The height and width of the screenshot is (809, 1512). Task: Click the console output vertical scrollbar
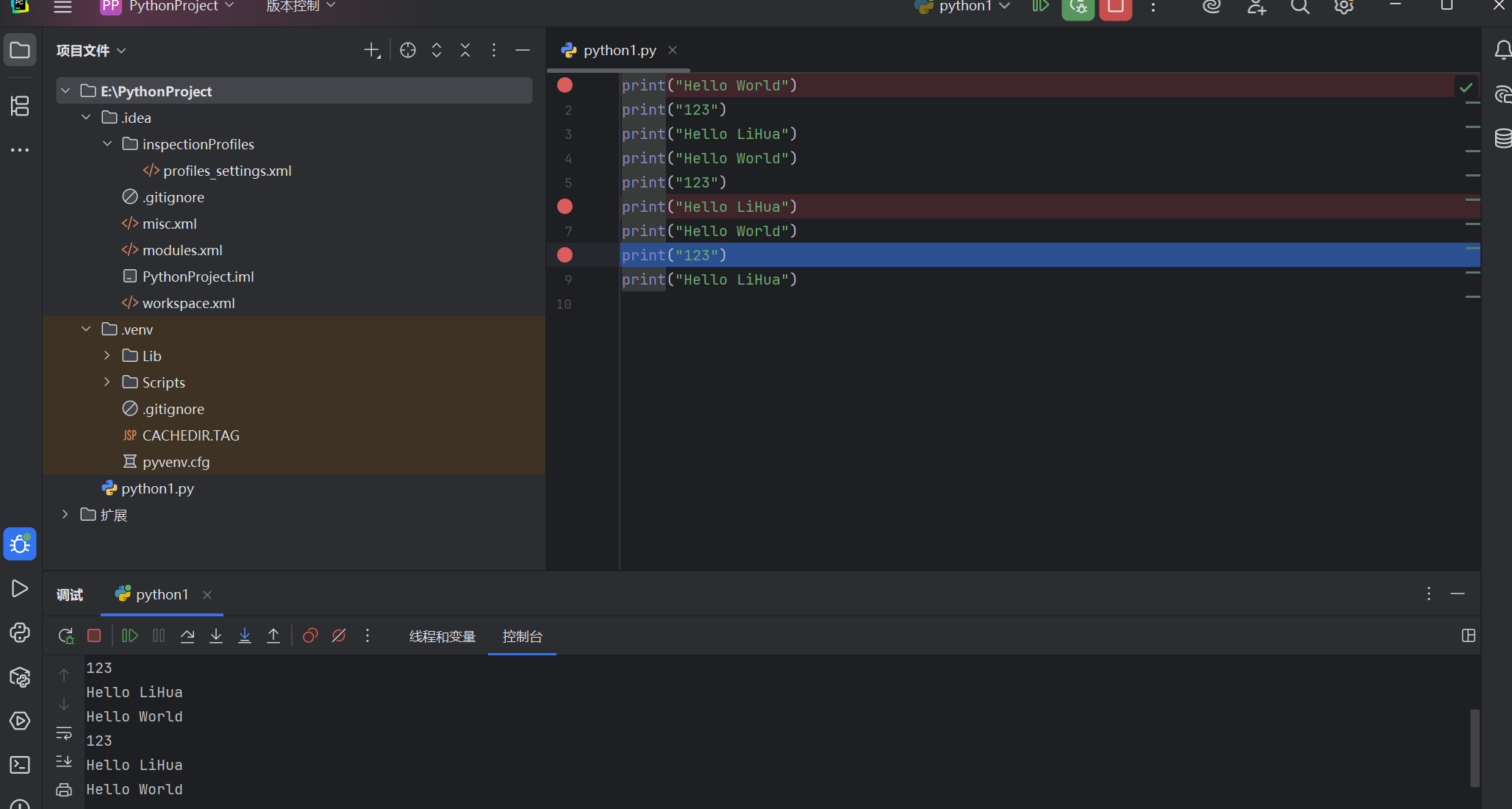1474,746
